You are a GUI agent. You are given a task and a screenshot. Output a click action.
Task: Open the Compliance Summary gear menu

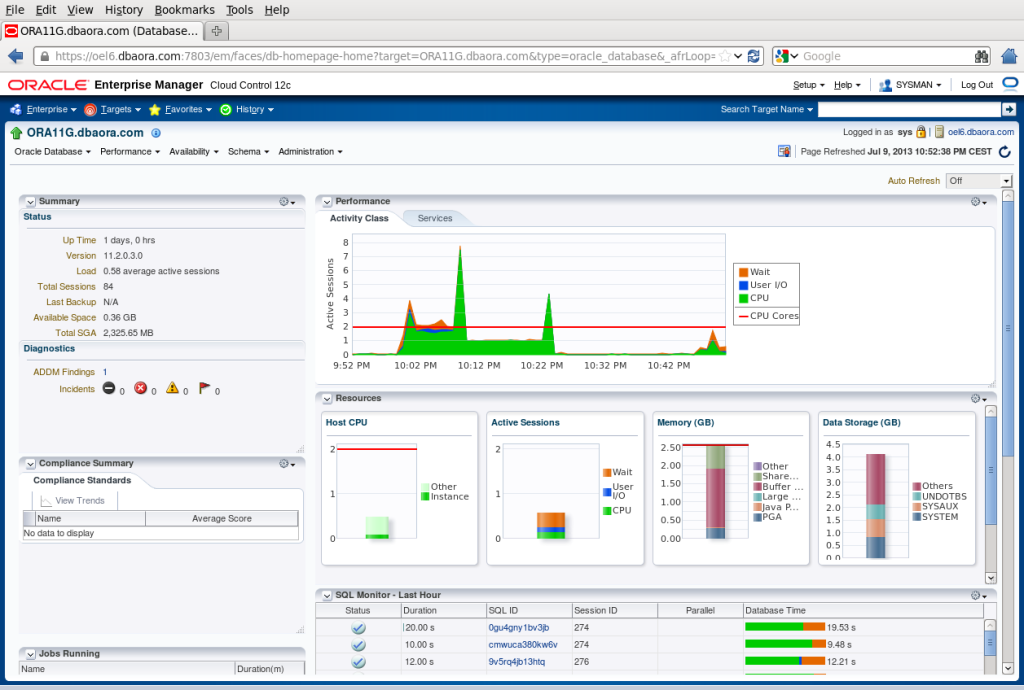(287, 463)
